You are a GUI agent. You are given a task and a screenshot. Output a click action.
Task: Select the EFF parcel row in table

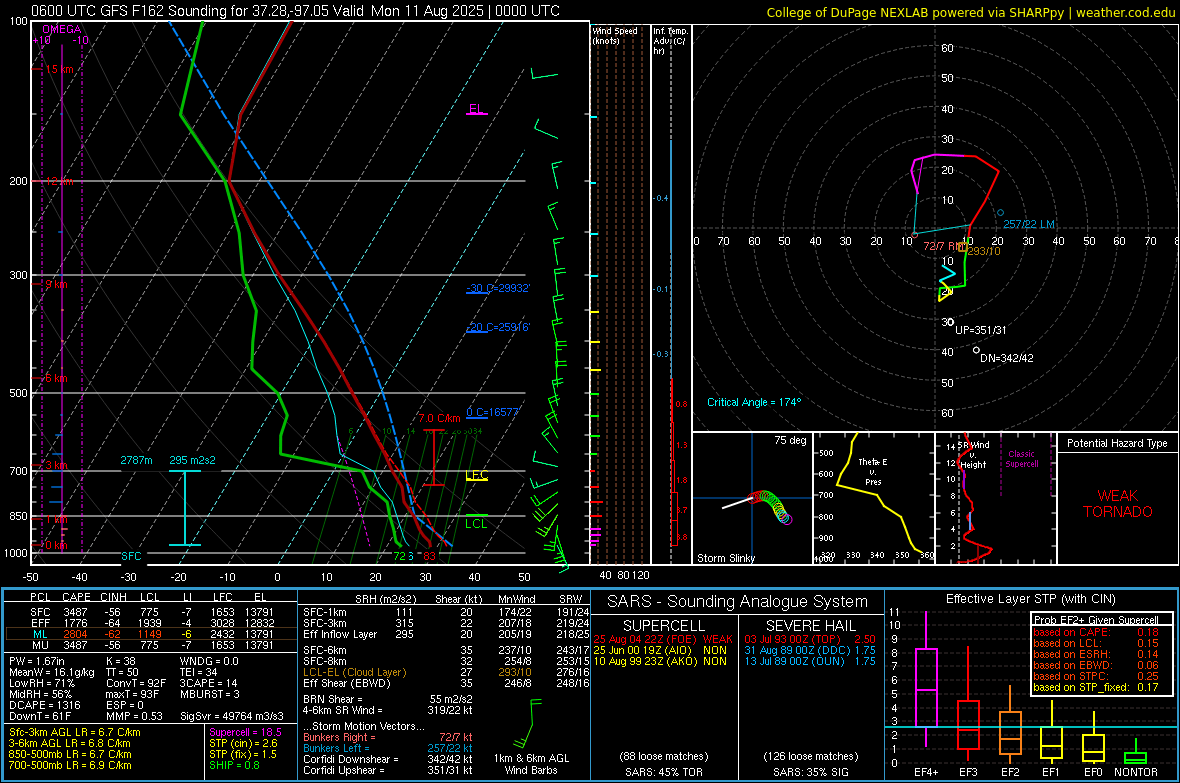(x=151, y=623)
